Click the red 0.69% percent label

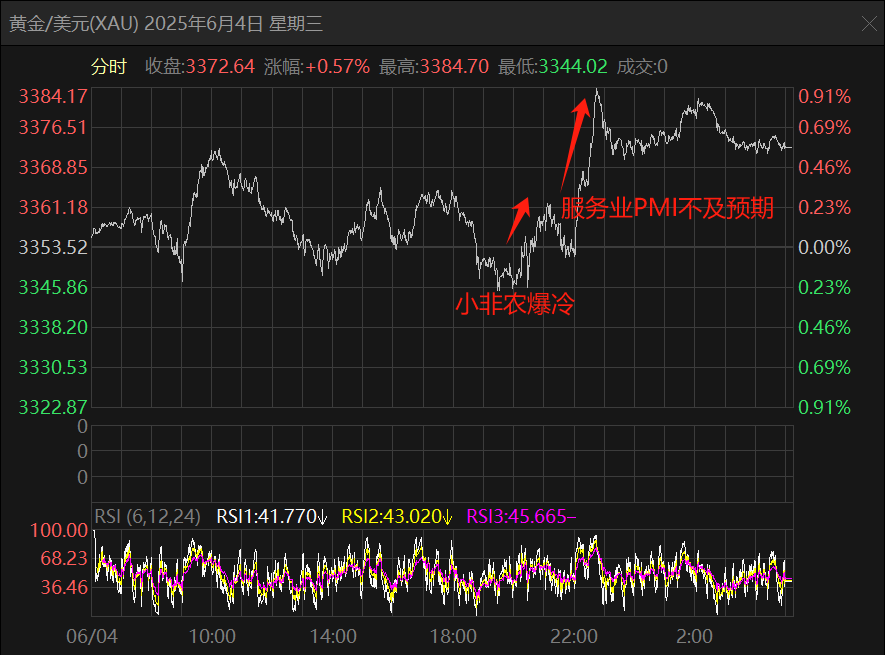[824, 128]
